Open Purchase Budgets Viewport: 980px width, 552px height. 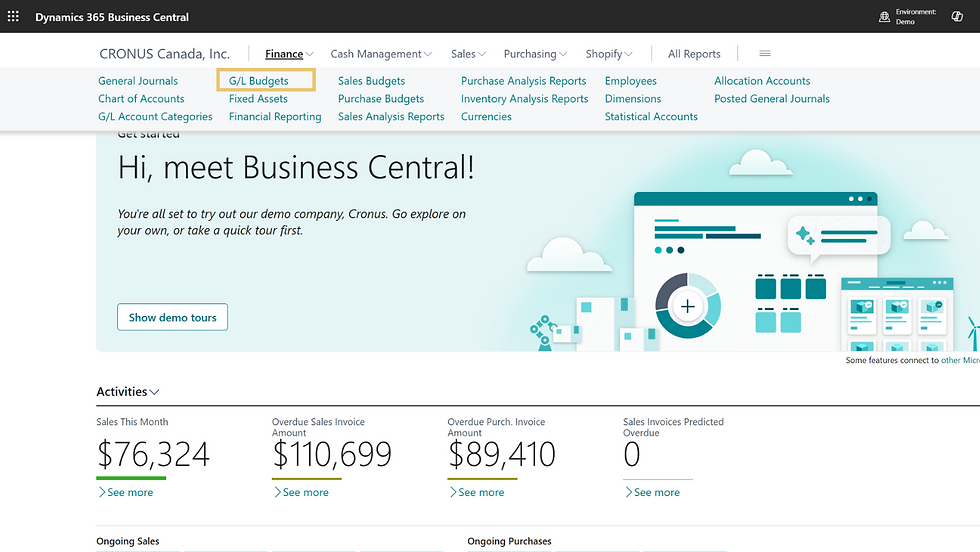(381, 99)
